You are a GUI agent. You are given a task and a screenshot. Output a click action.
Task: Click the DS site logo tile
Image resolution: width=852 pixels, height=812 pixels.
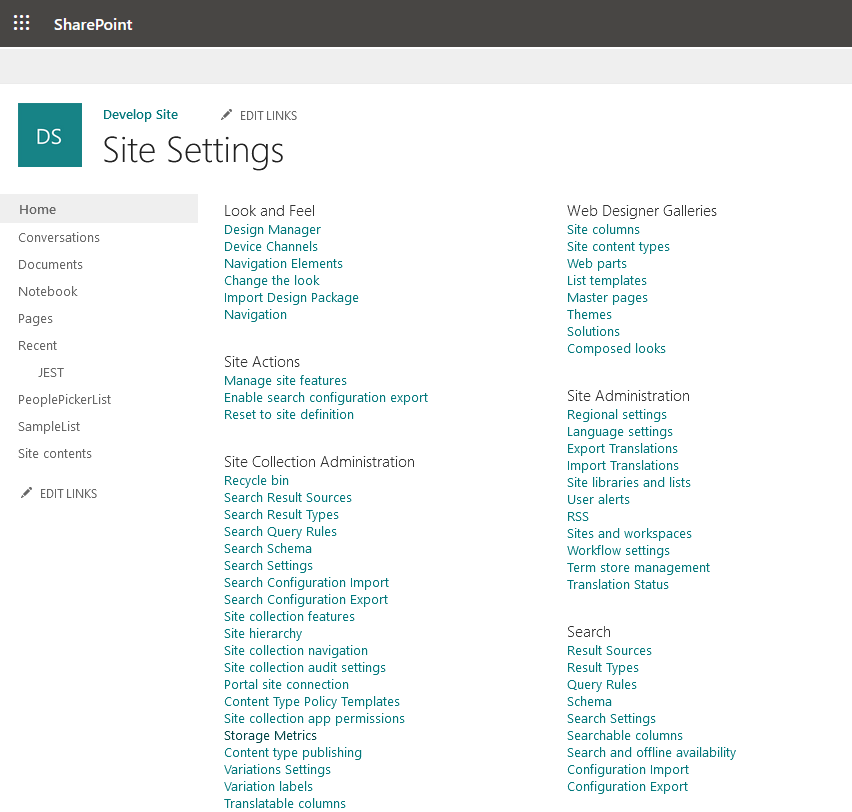(50, 135)
